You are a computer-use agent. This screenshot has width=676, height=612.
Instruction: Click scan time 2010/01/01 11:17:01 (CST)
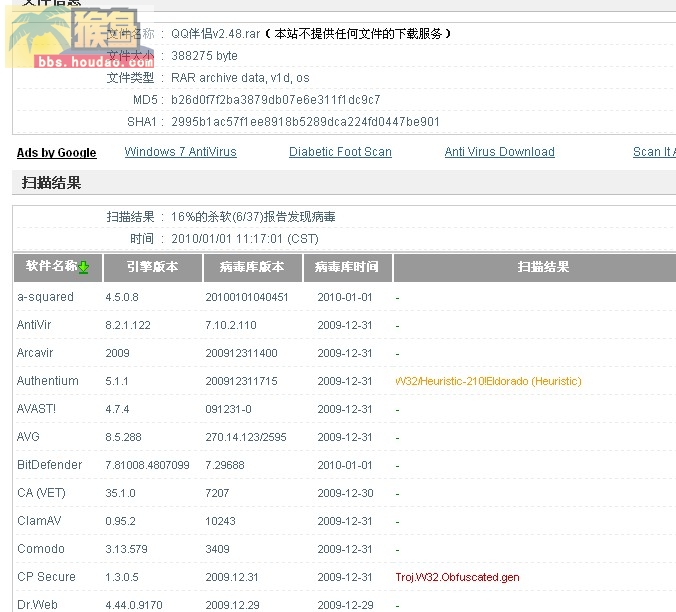pyautogui.click(x=244, y=239)
